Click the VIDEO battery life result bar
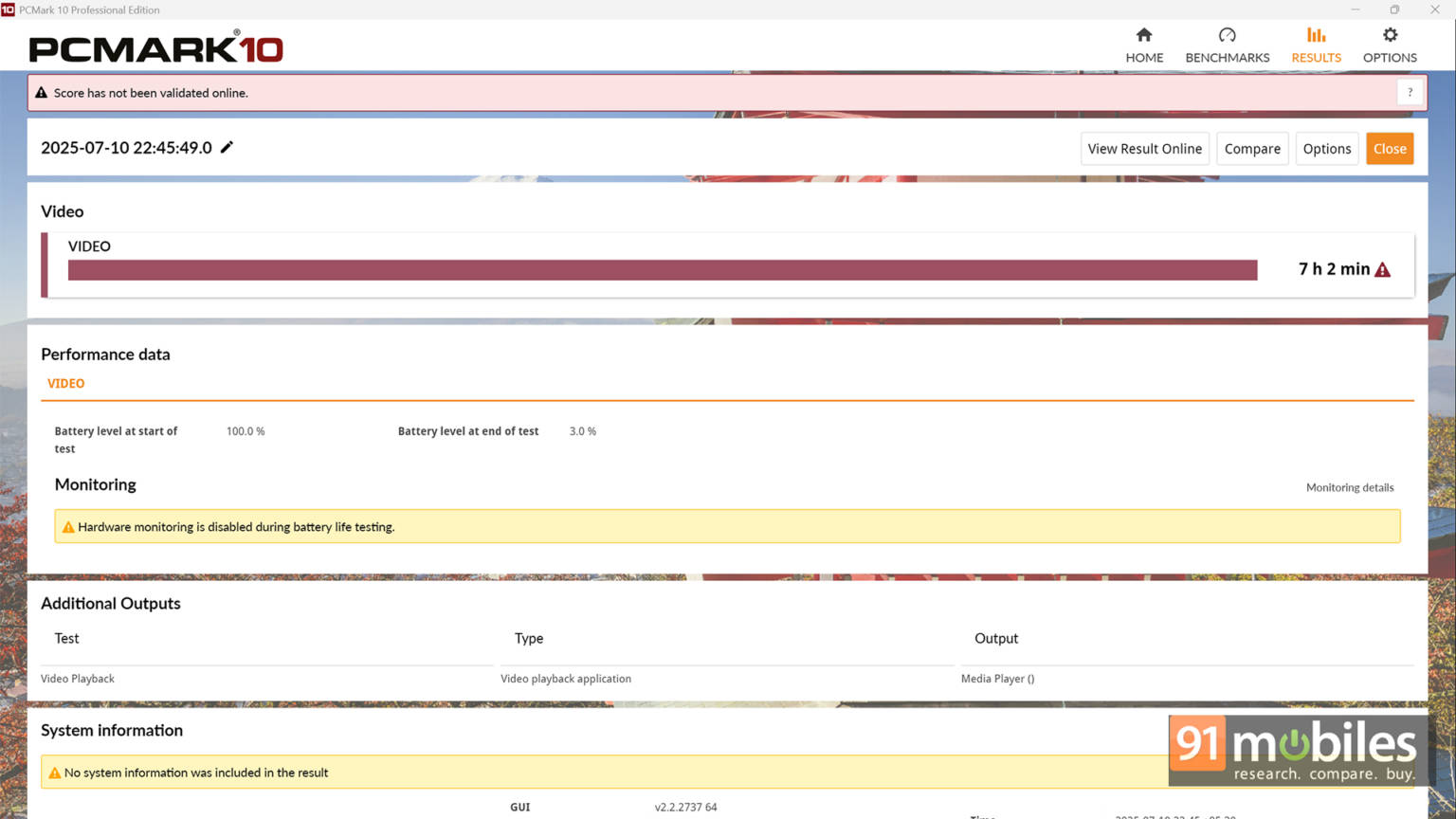The image size is (1456, 819). (x=663, y=270)
